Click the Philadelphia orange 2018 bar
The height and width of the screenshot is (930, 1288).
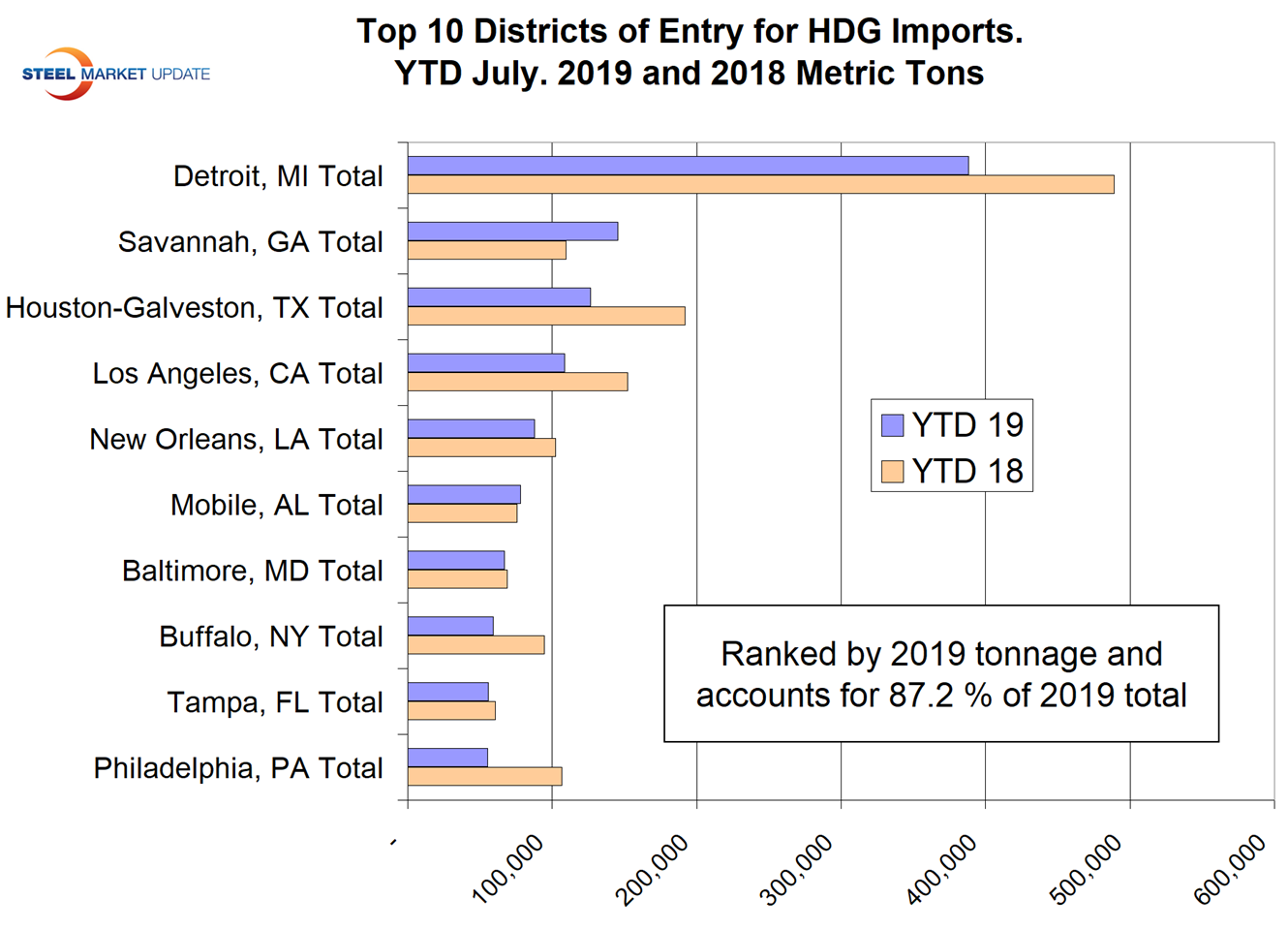pos(484,776)
